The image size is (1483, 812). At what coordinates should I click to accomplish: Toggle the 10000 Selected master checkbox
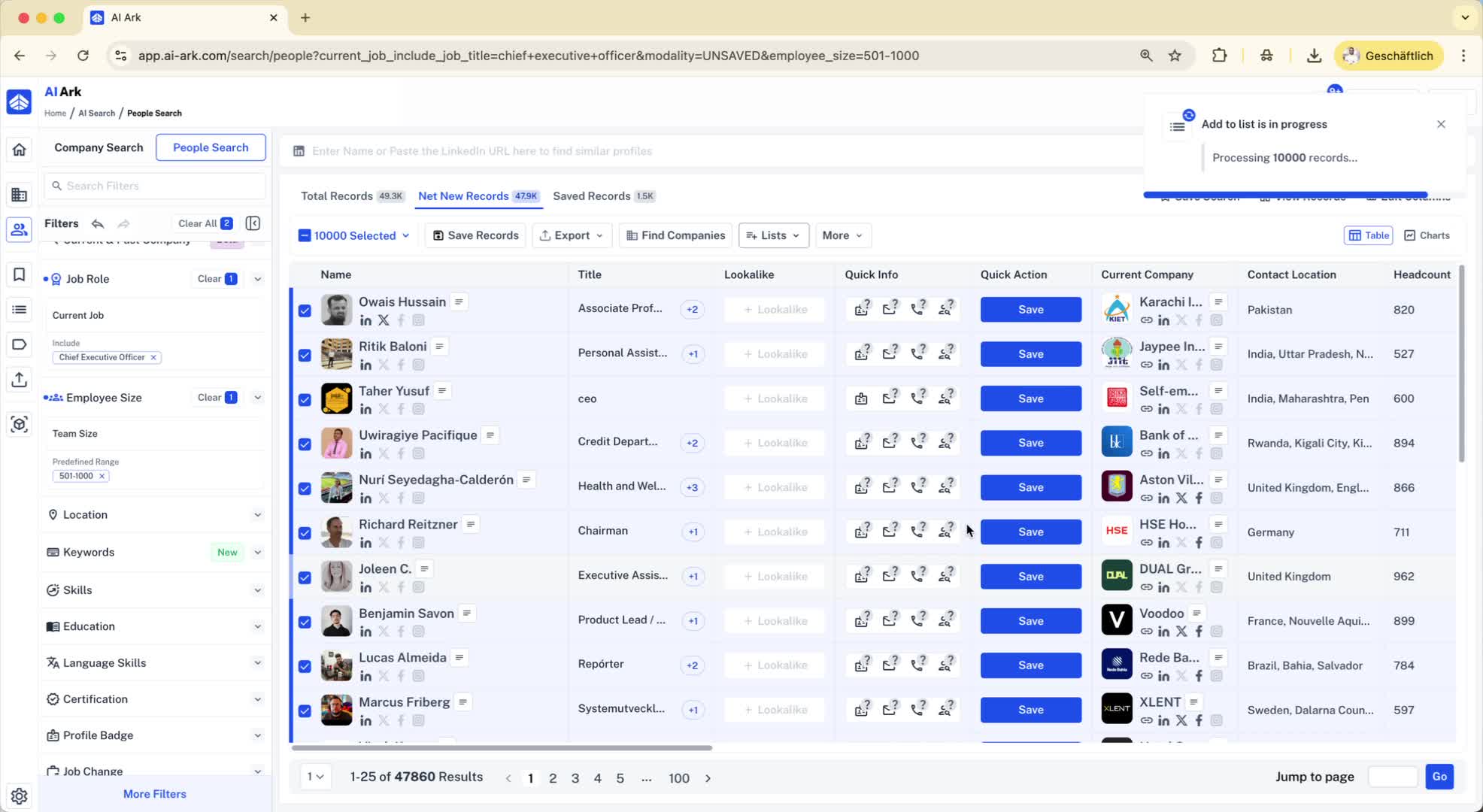coord(305,235)
